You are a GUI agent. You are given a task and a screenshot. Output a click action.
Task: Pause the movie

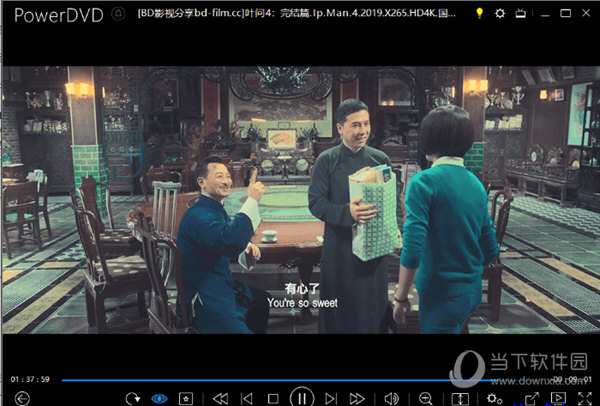click(x=302, y=398)
